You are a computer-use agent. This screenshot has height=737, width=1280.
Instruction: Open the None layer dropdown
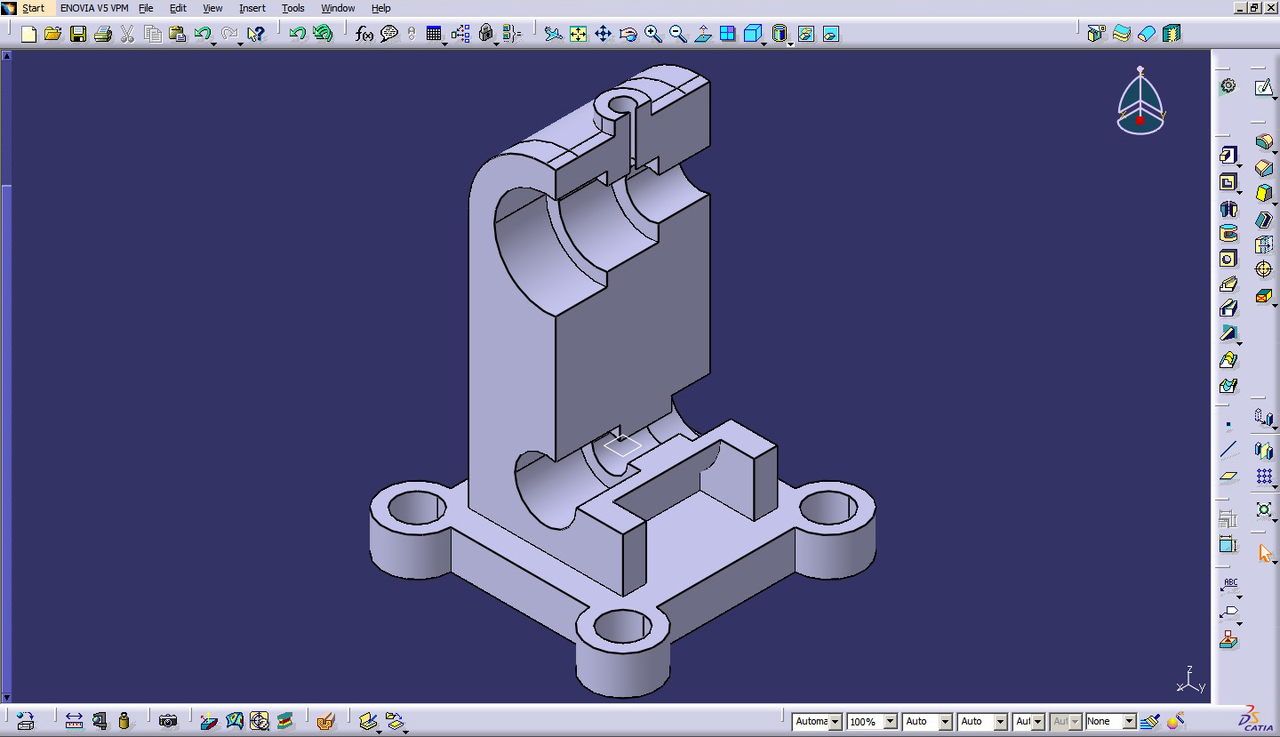[1110, 721]
